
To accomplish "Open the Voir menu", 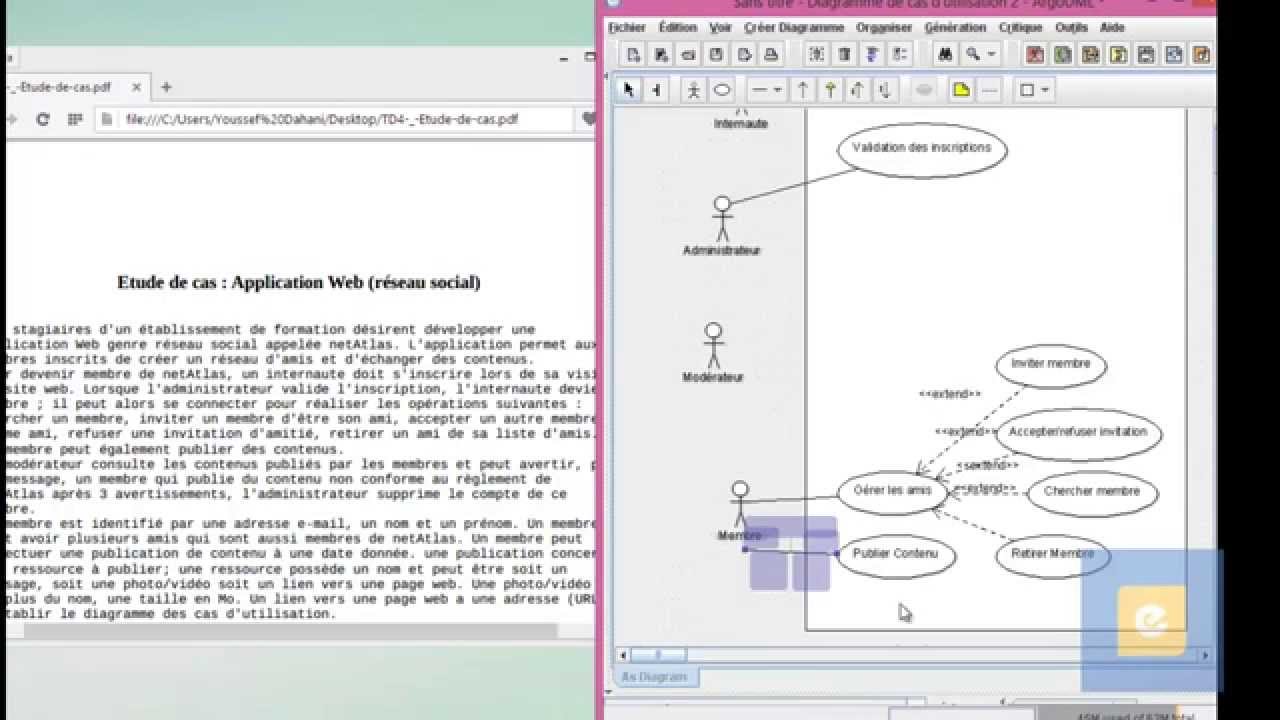I will 720,28.
